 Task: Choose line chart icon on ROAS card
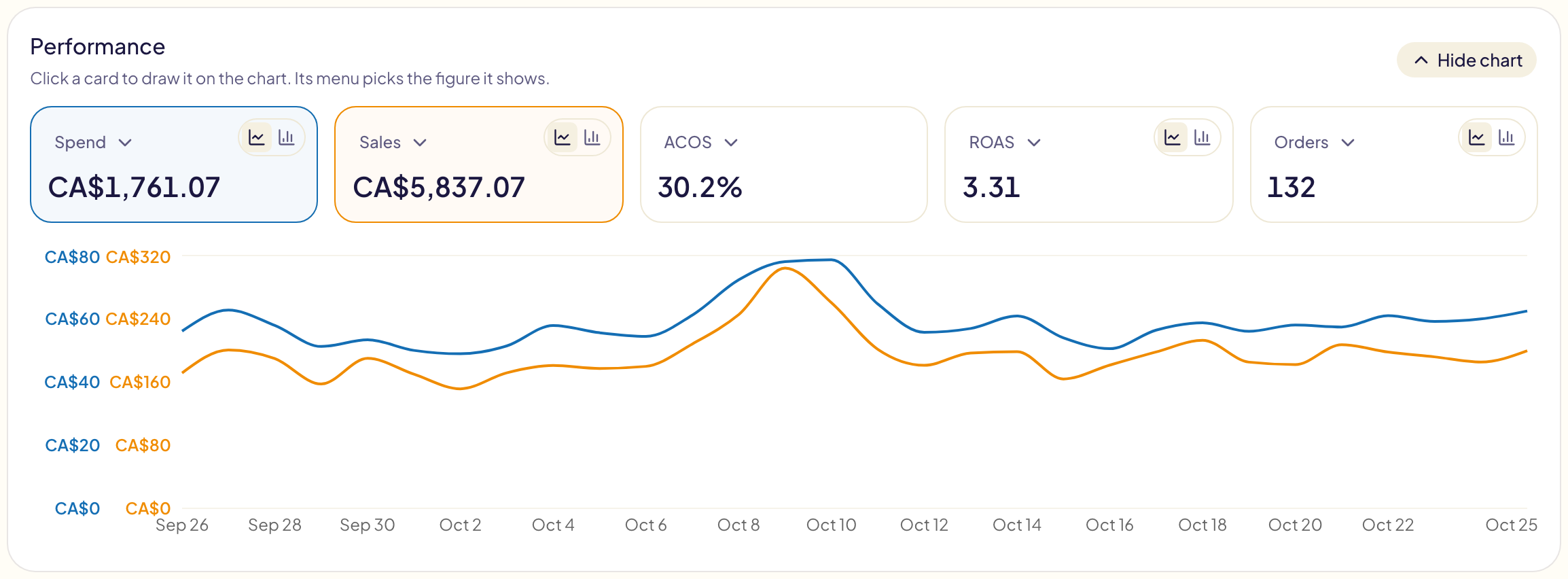coord(1173,138)
